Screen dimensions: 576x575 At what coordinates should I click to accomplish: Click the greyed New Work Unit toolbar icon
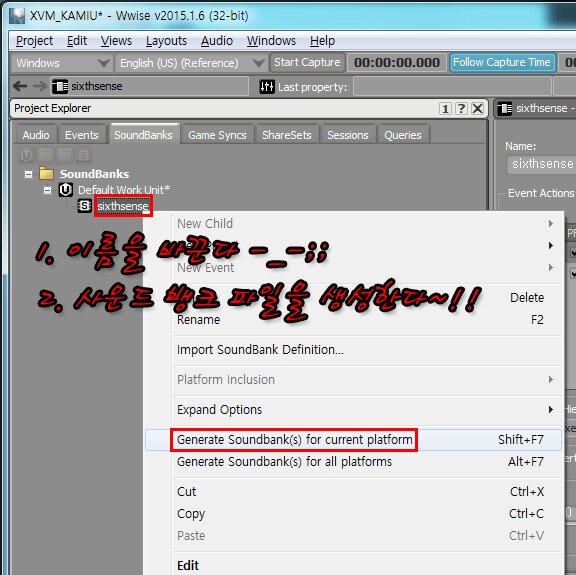click(x=26, y=156)
